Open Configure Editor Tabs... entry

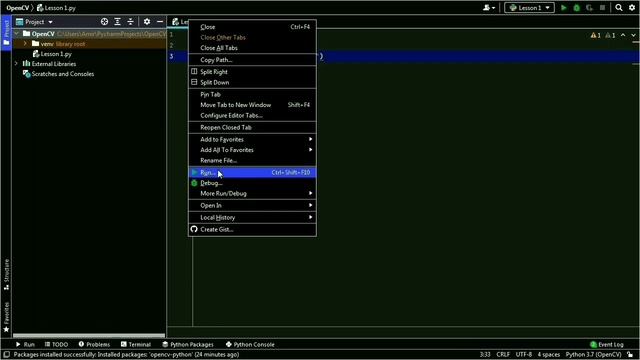[x=252, y=116]
